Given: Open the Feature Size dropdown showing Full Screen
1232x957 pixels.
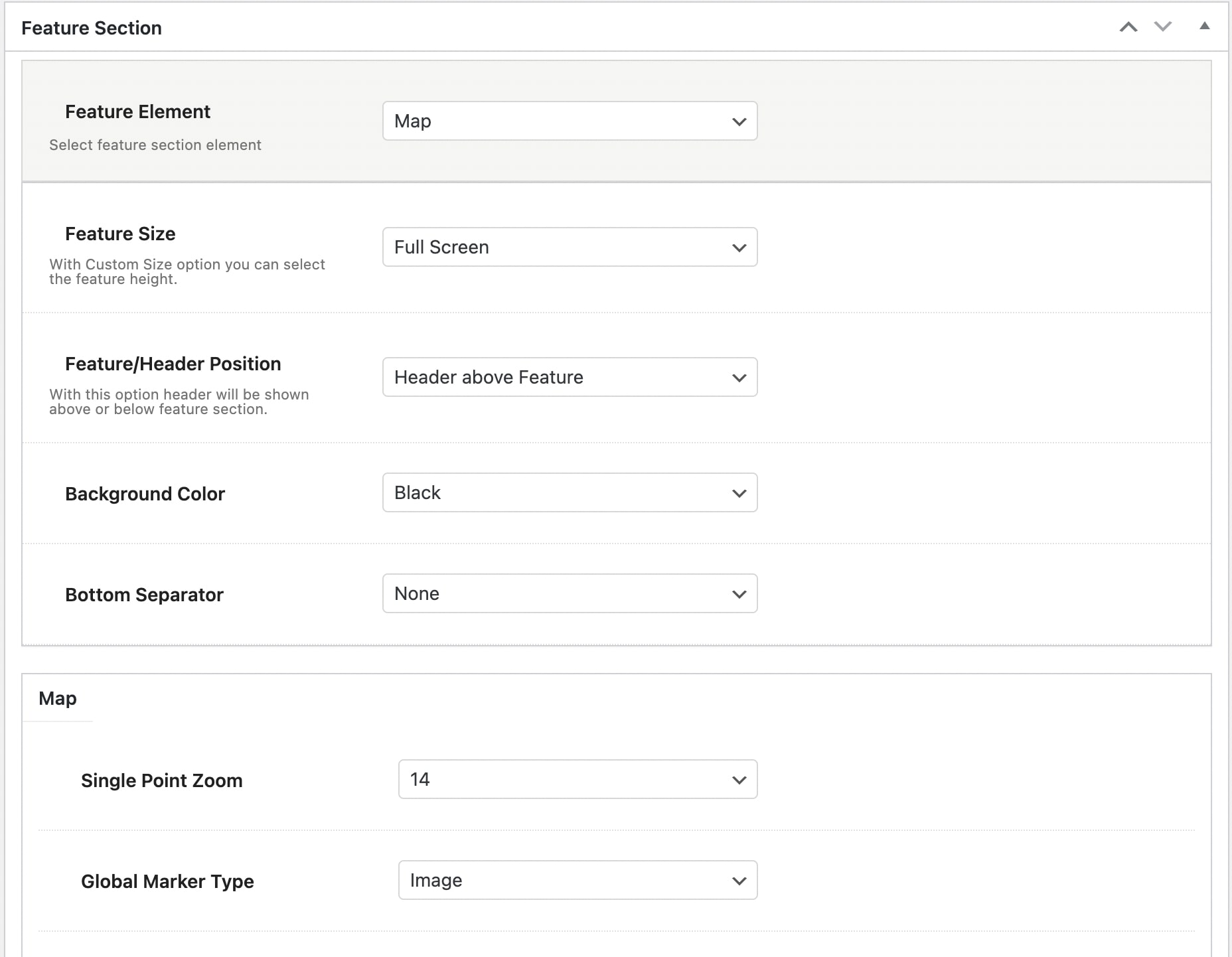Looking at the screenshot, I should pos(570,247).
